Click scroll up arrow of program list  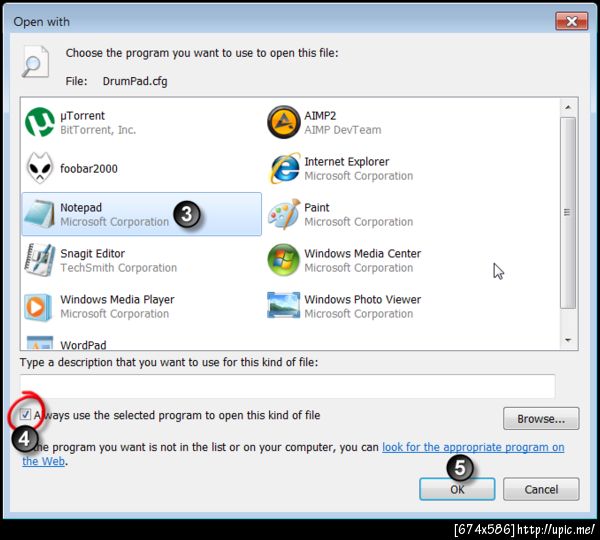[568, 107]
